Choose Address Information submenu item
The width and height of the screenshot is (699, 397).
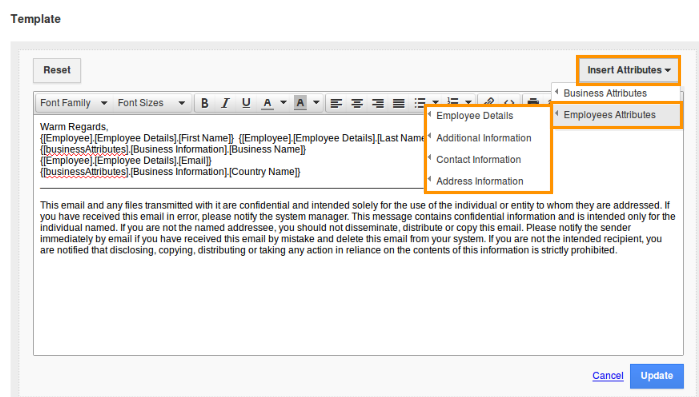(x=489, y=181)
